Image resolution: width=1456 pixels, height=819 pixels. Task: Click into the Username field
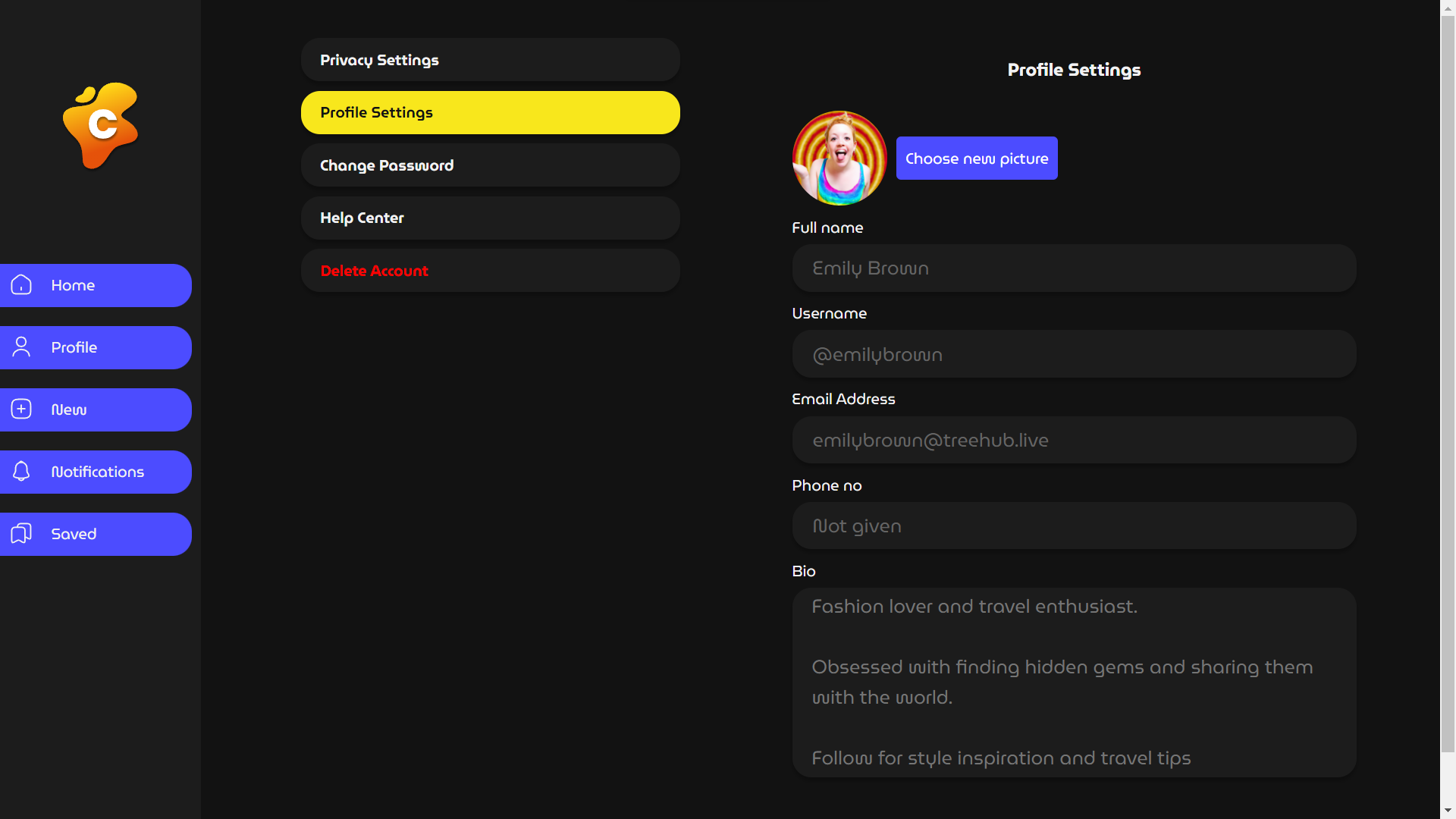click(x=1074, y=354)
